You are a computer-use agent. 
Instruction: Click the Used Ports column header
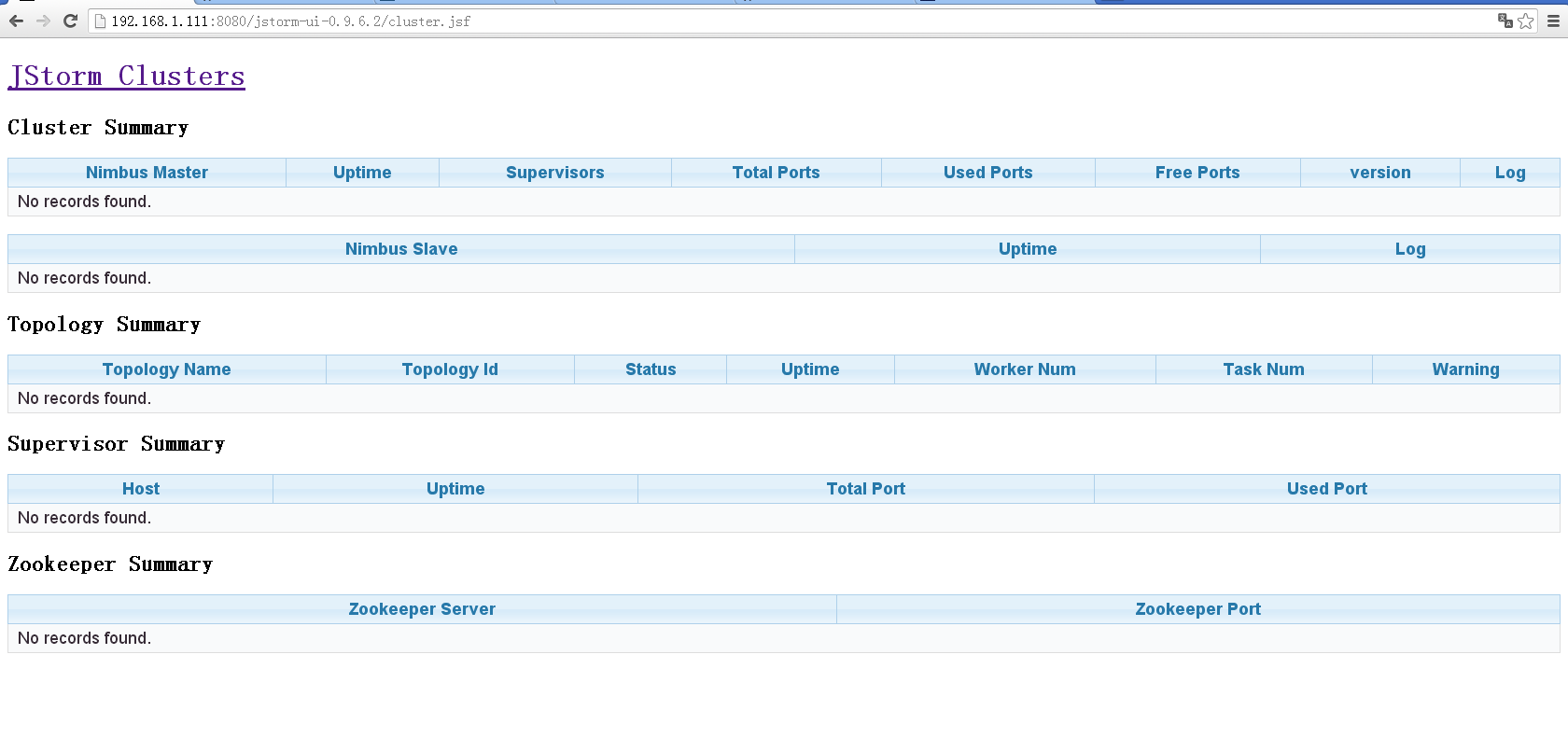point(988,173)
